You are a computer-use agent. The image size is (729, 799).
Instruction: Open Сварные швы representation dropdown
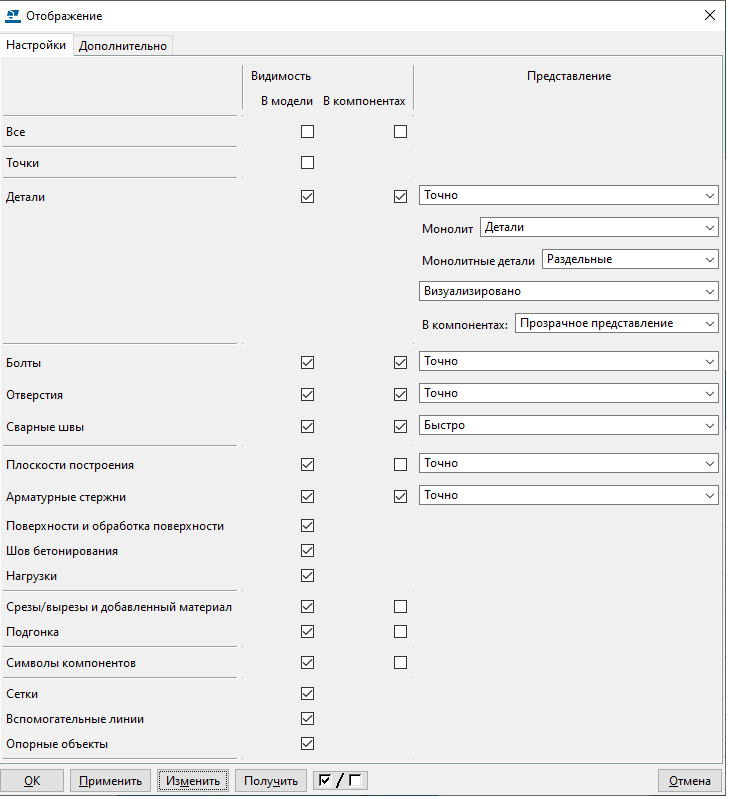pyautogui.click(x=568, y=426)
